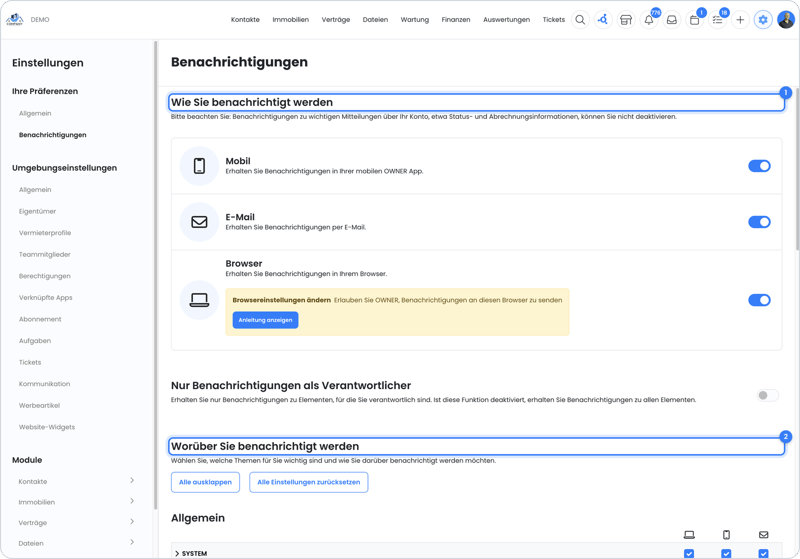Uncheck SYSTEM e-mail checkbox
Screen dimensions: 800x559
764,553
